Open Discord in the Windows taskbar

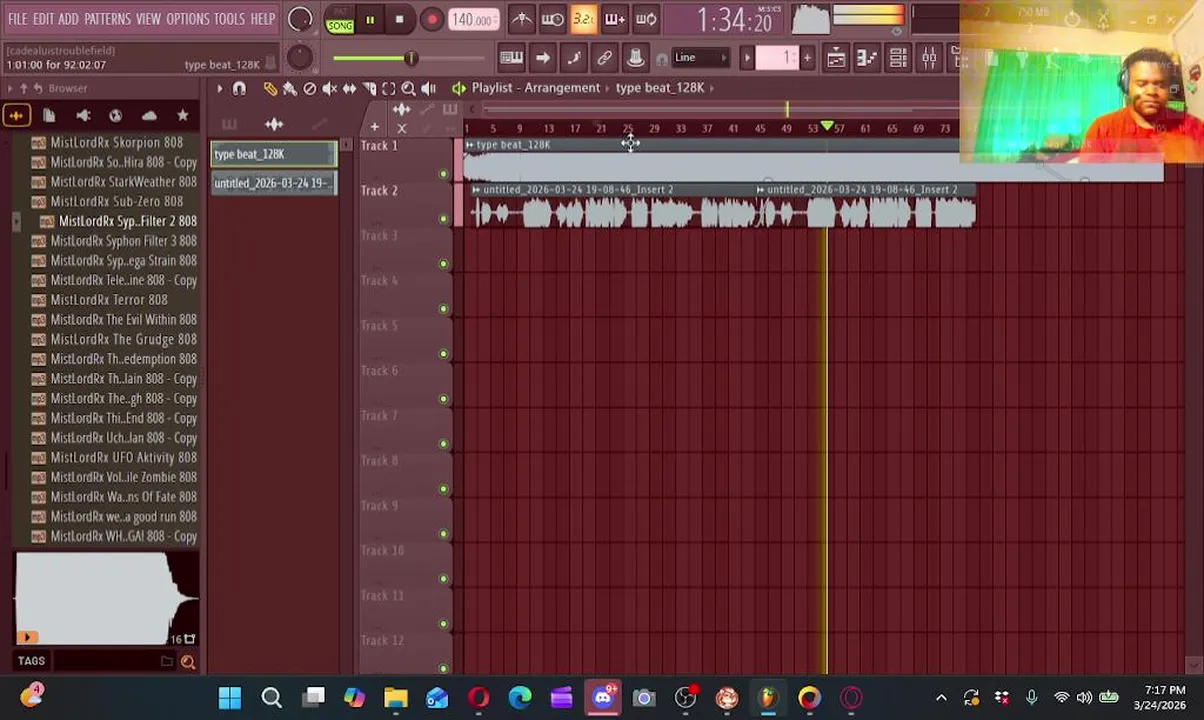[x=603, y=697]
